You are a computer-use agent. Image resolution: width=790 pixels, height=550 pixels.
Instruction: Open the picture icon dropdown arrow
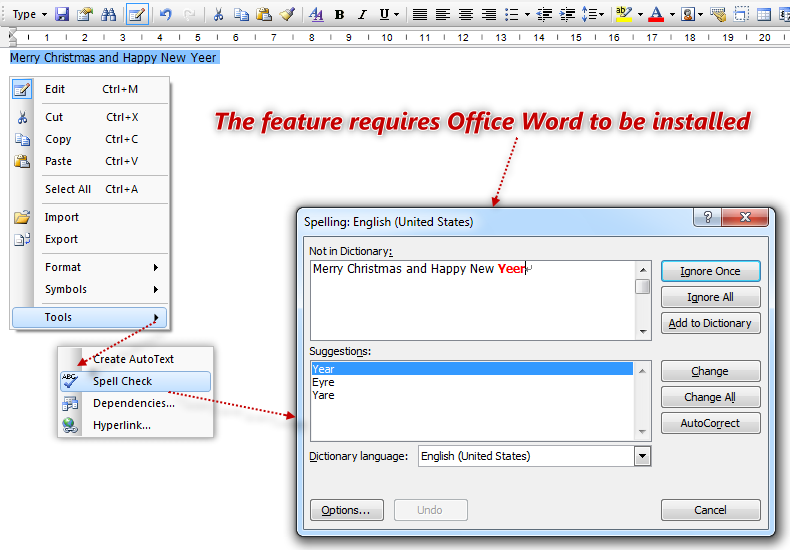click(700, 14)
